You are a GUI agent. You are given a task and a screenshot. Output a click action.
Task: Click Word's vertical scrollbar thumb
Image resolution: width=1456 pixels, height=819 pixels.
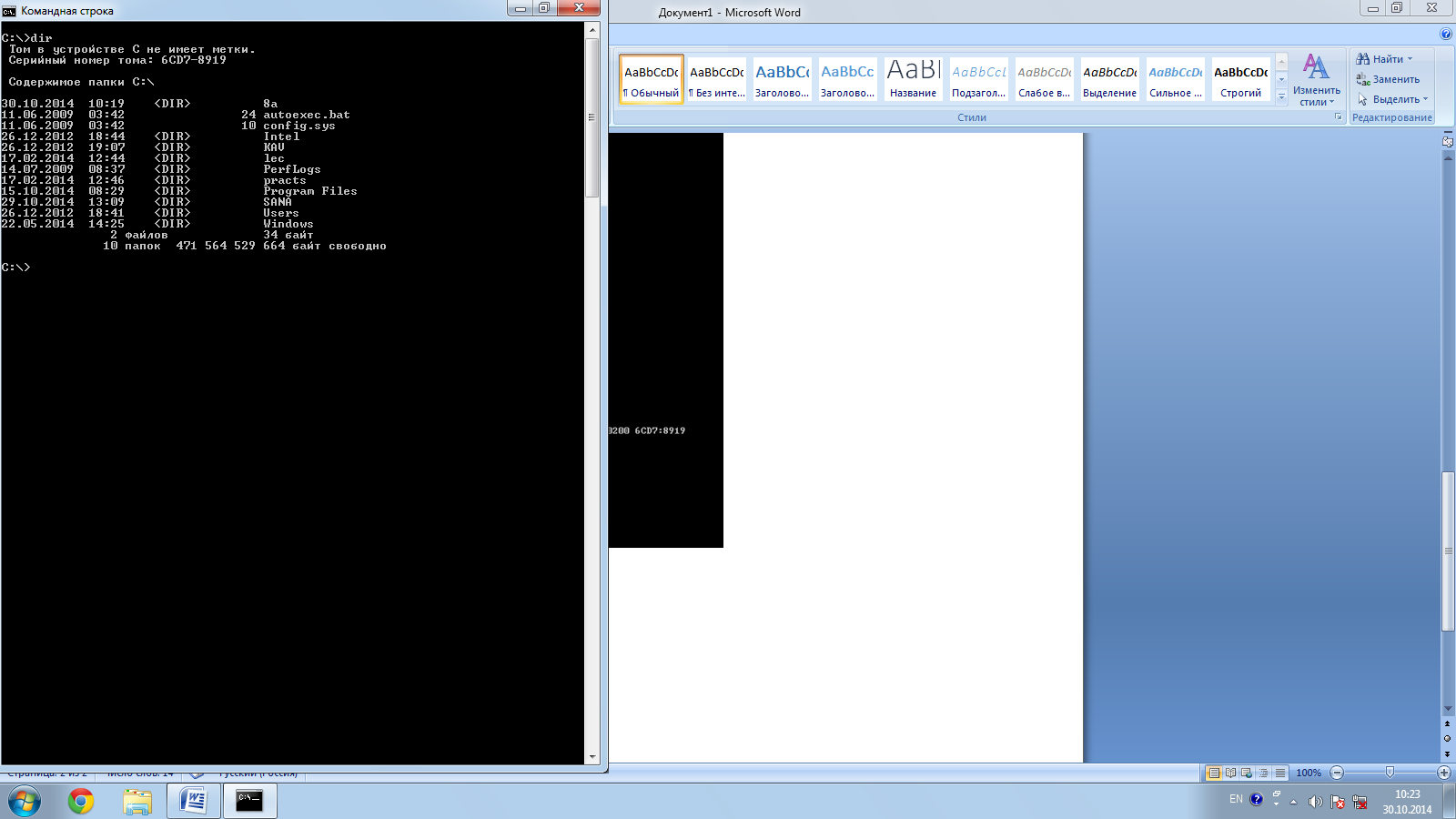pyautogui.click(x=1448, y=551)
